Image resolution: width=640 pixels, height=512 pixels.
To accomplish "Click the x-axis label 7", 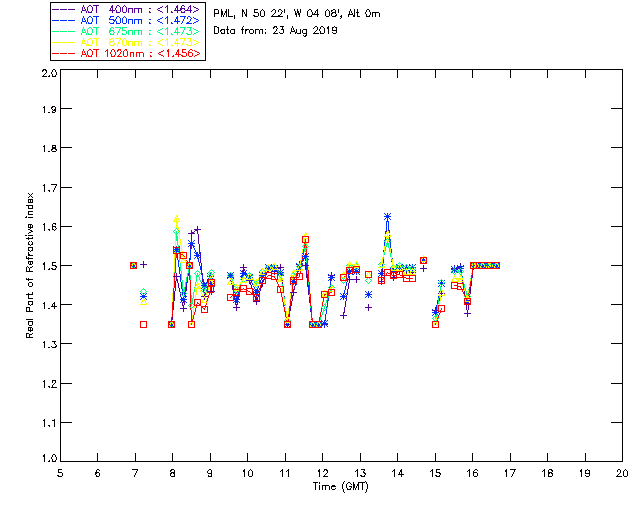I will click(x=135, y=473).
